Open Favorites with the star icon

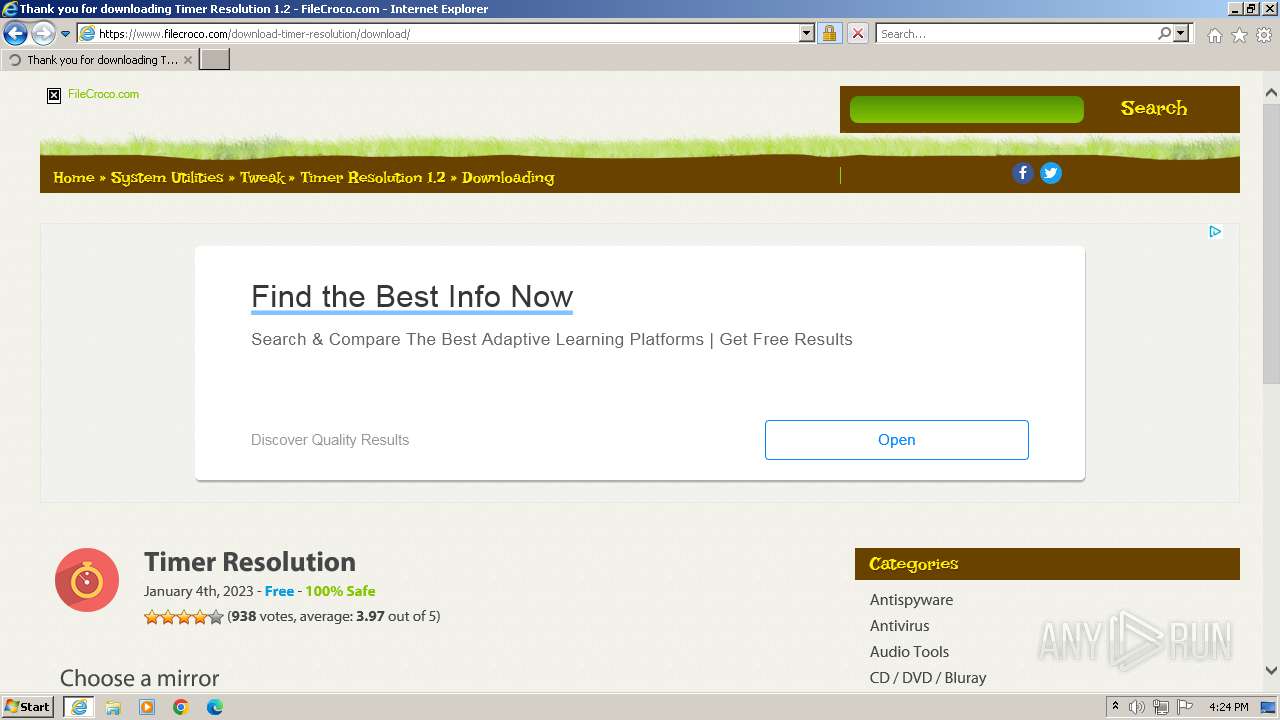coord(1239,35)
